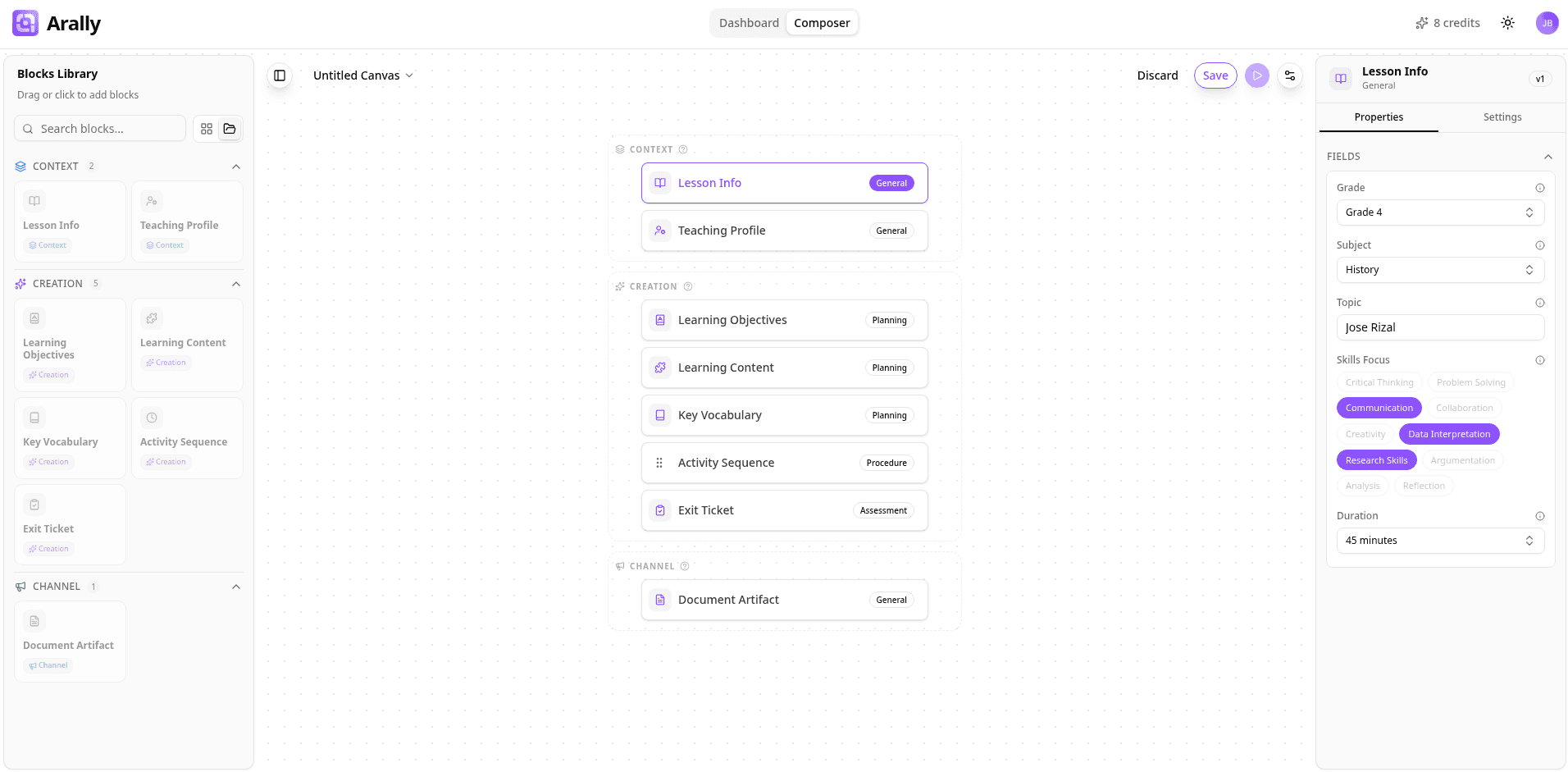Discard the canvas changes
The height and width of the screenshot is (772, 1568).
[x=1158, y=75]
